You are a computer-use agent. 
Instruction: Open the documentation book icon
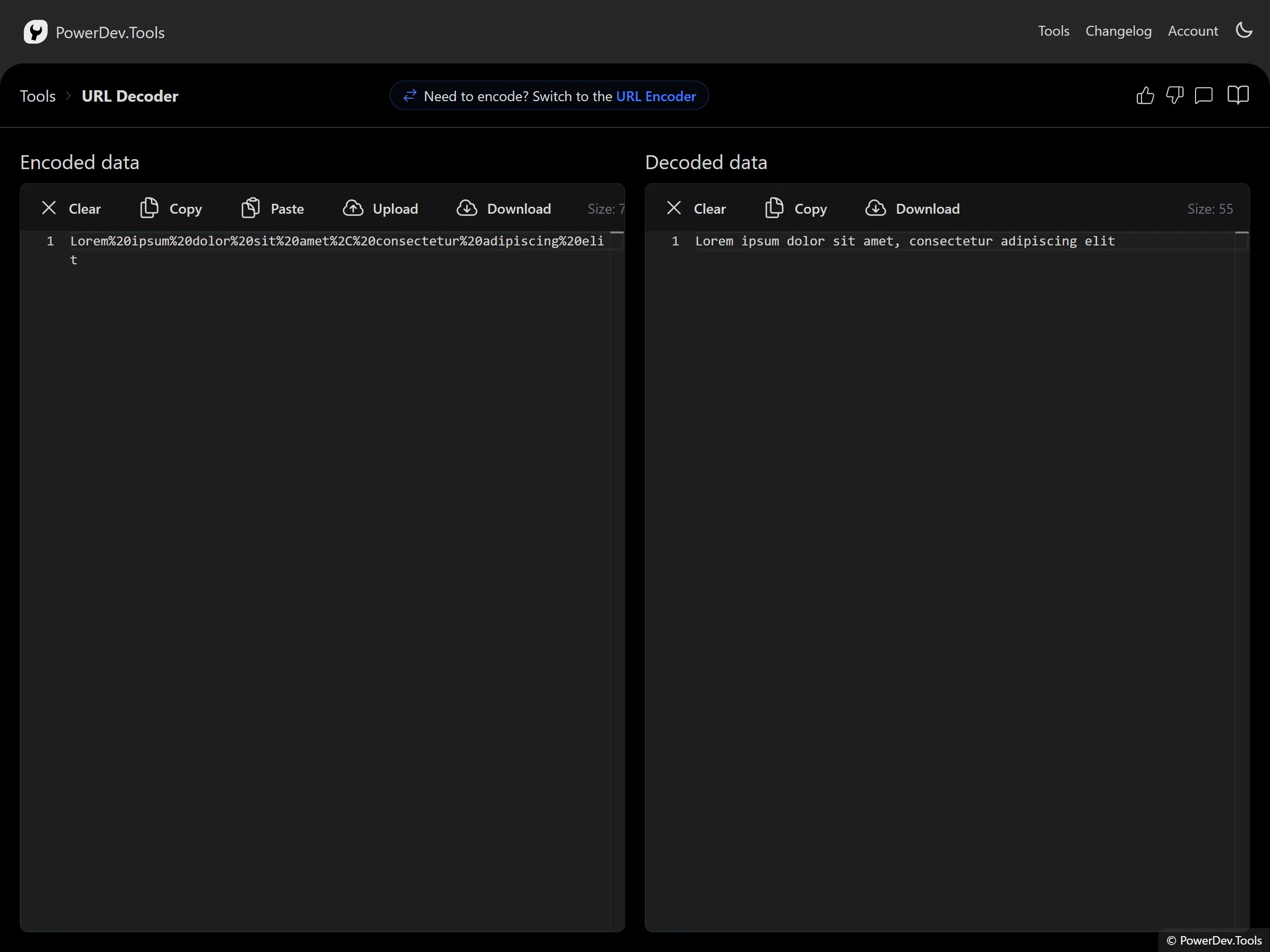click(1238, 95)
